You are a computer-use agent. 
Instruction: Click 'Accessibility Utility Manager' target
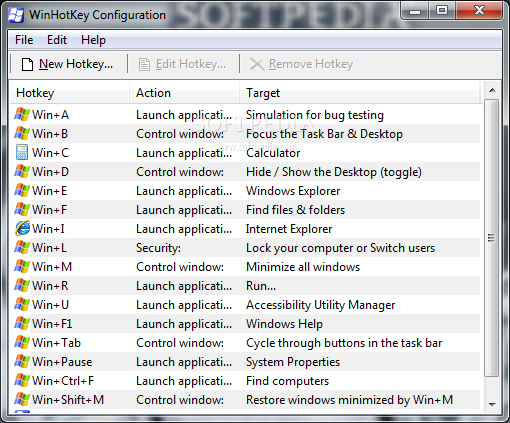(x=321, y=305)
